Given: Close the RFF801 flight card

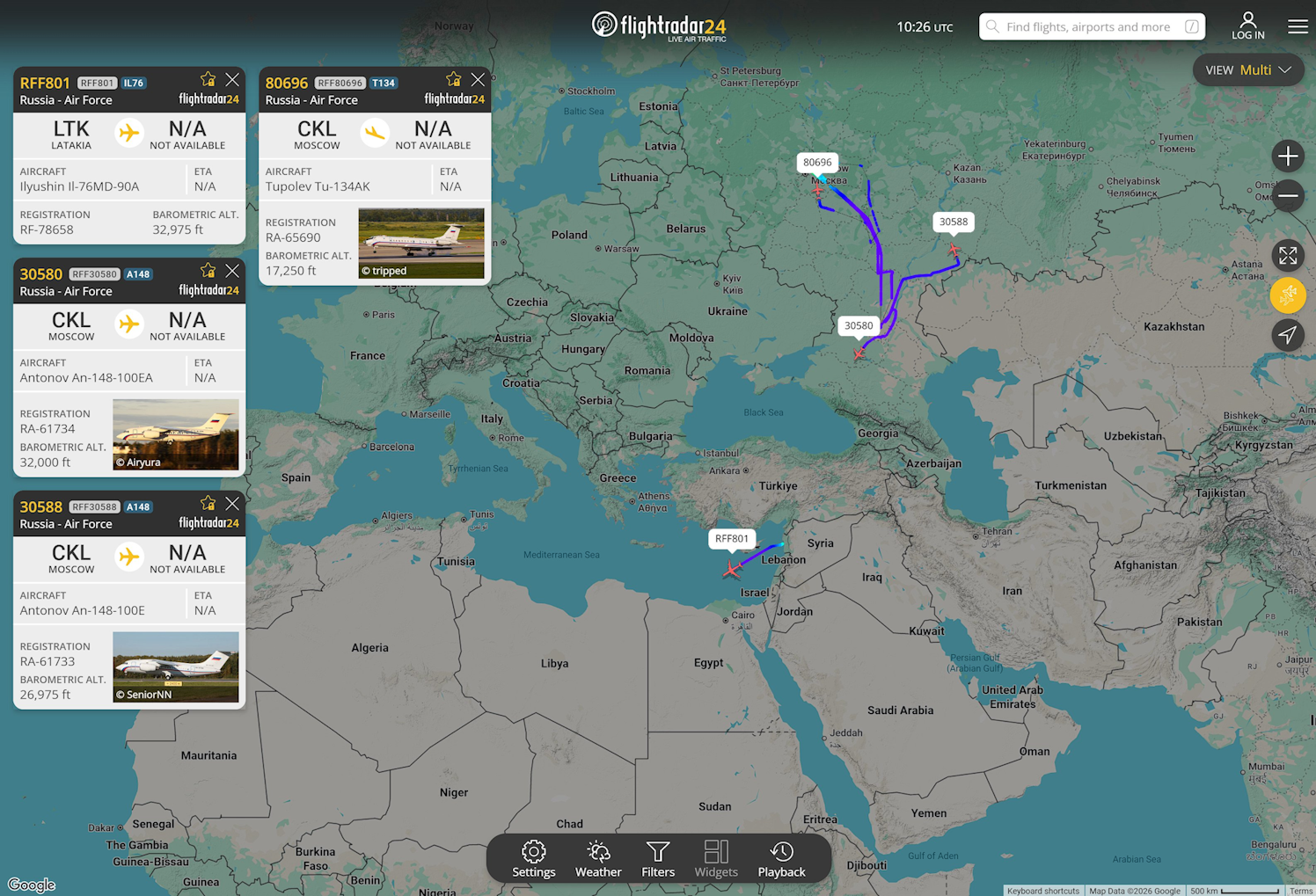Looking at the screenshot, I should coord(232,79).
